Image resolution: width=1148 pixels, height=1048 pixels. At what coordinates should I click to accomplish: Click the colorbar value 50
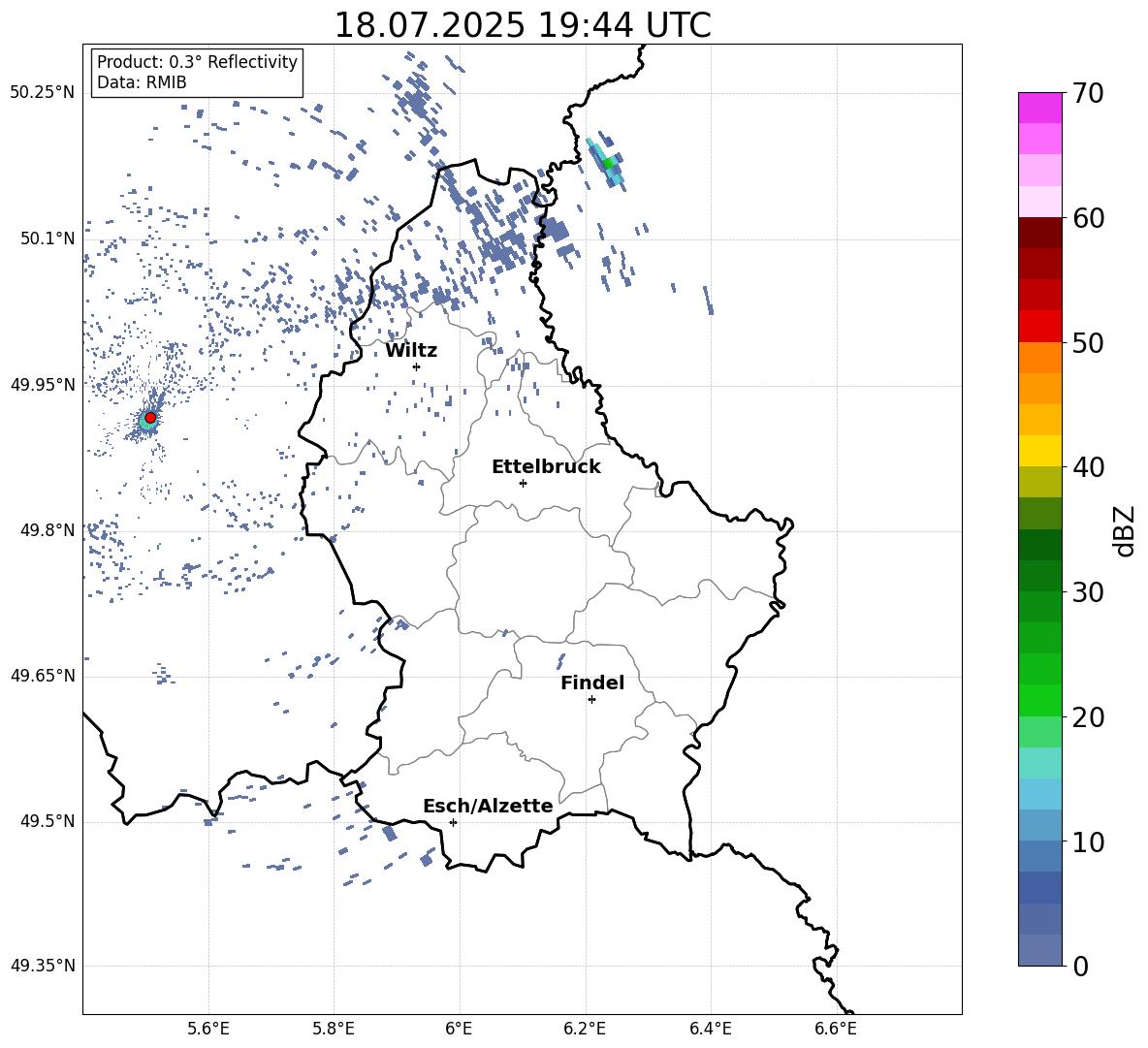point(1088,342)
